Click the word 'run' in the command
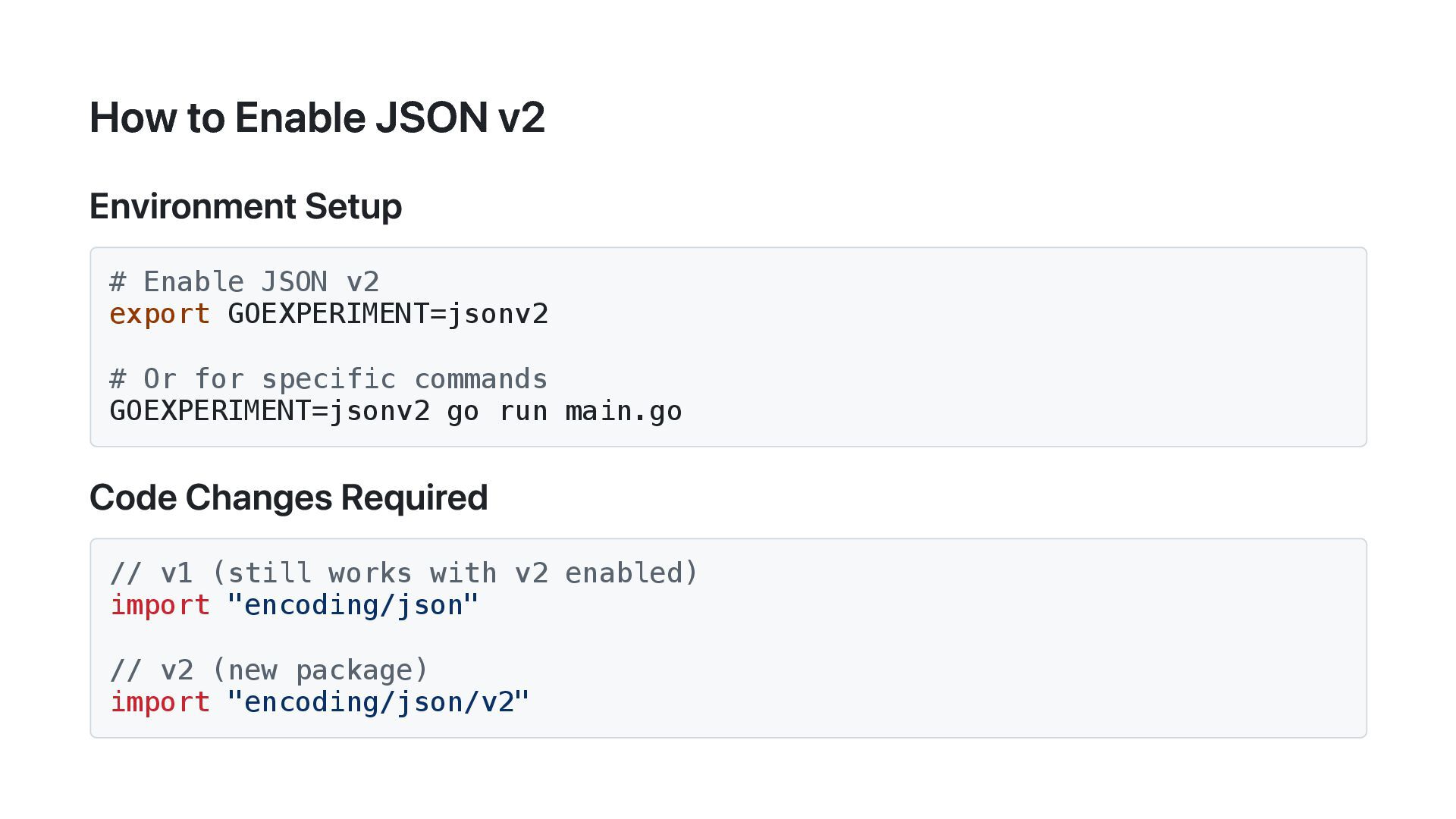The width and height of the screenshot is (1456, 819). click(523, 411)
